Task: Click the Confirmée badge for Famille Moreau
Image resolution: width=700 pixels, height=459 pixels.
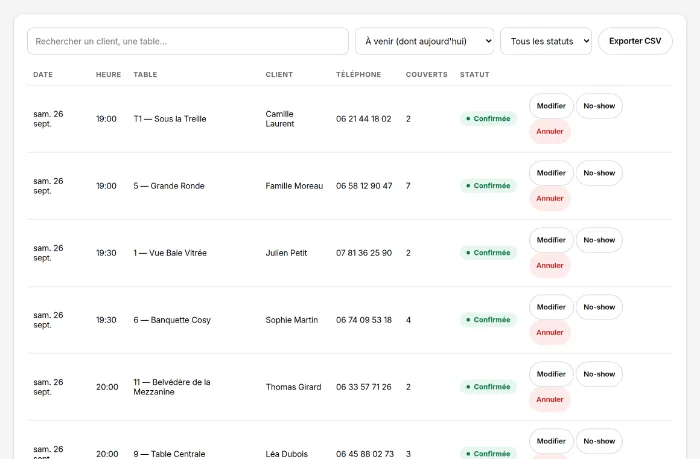Action: [x=488, y=186]
